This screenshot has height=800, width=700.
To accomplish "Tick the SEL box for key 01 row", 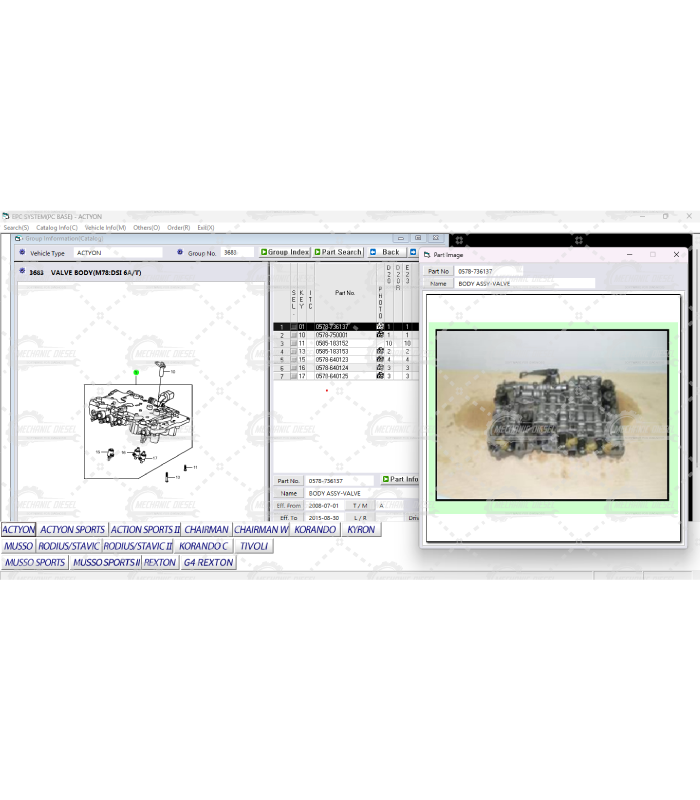I will (x=294, y=327).
